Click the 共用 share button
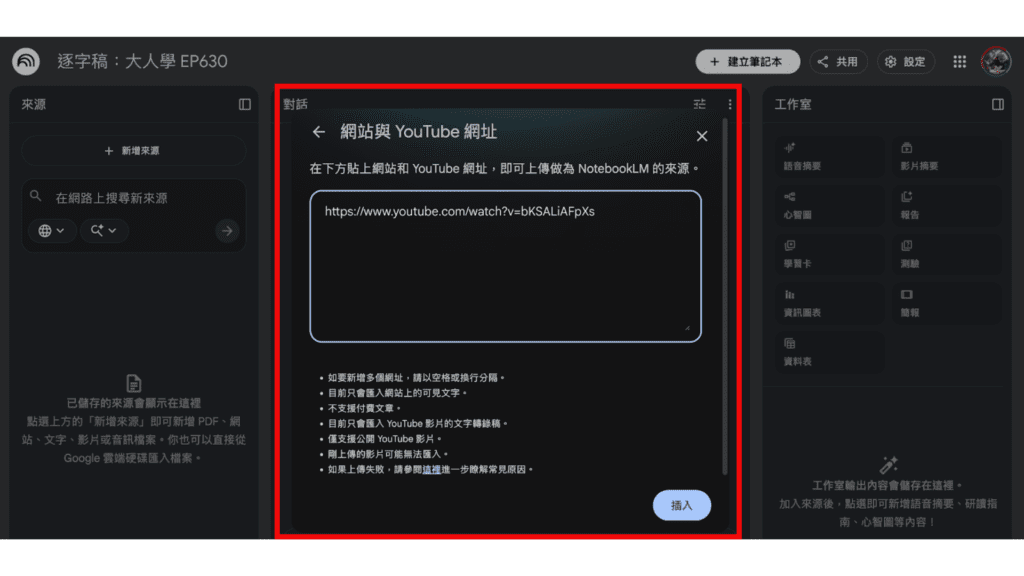 coord(838,62)
